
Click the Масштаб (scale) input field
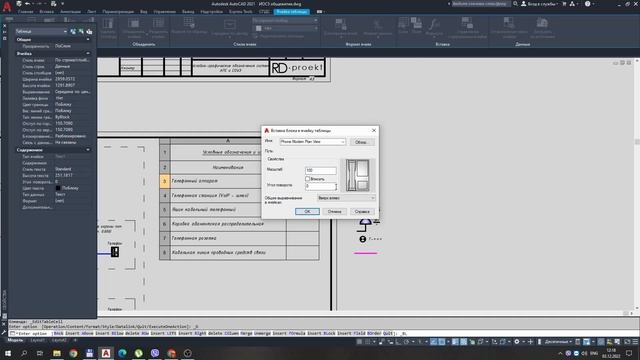[x=320, y=170]
